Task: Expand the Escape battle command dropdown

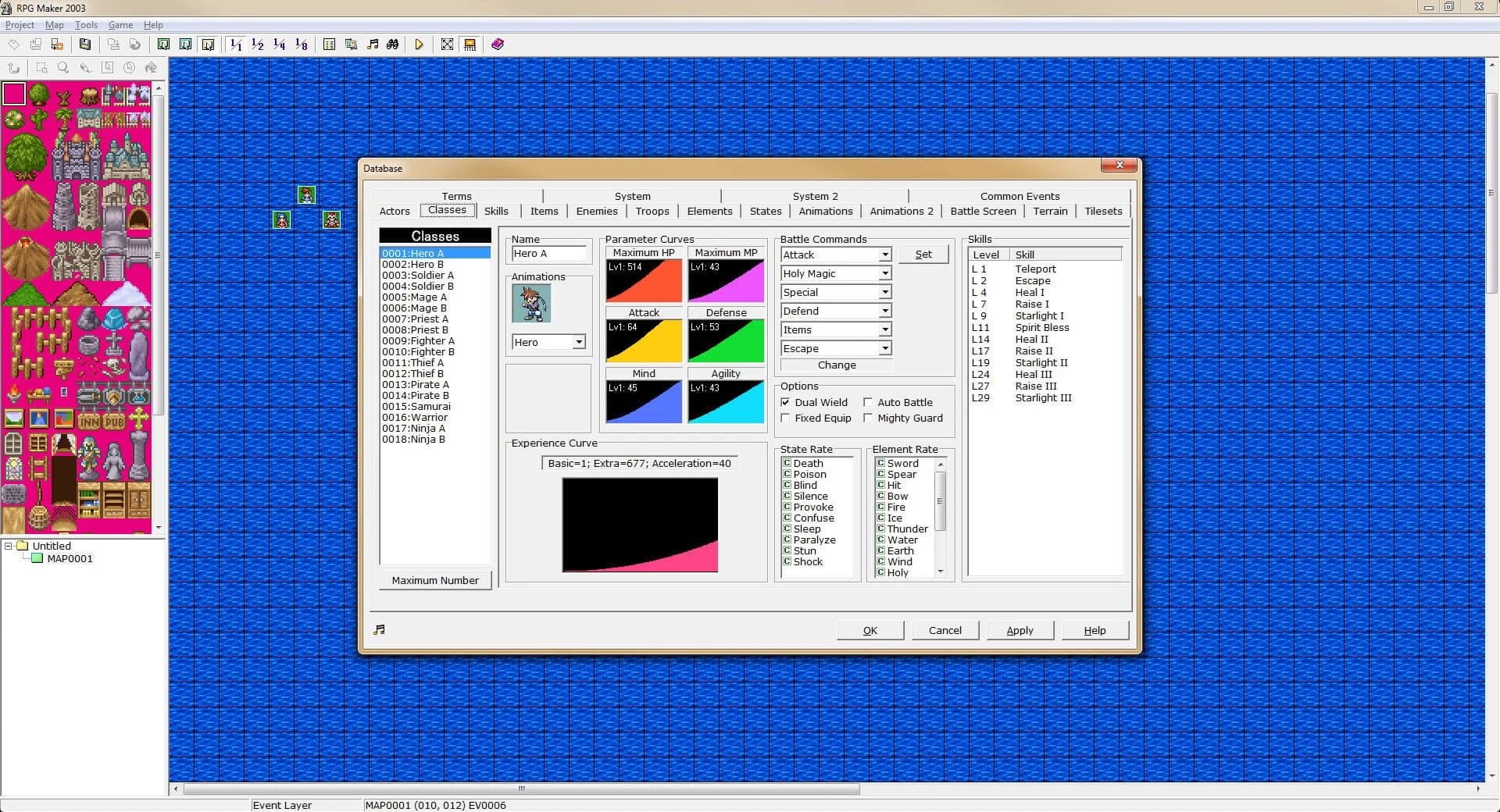Action: point(884,348)
